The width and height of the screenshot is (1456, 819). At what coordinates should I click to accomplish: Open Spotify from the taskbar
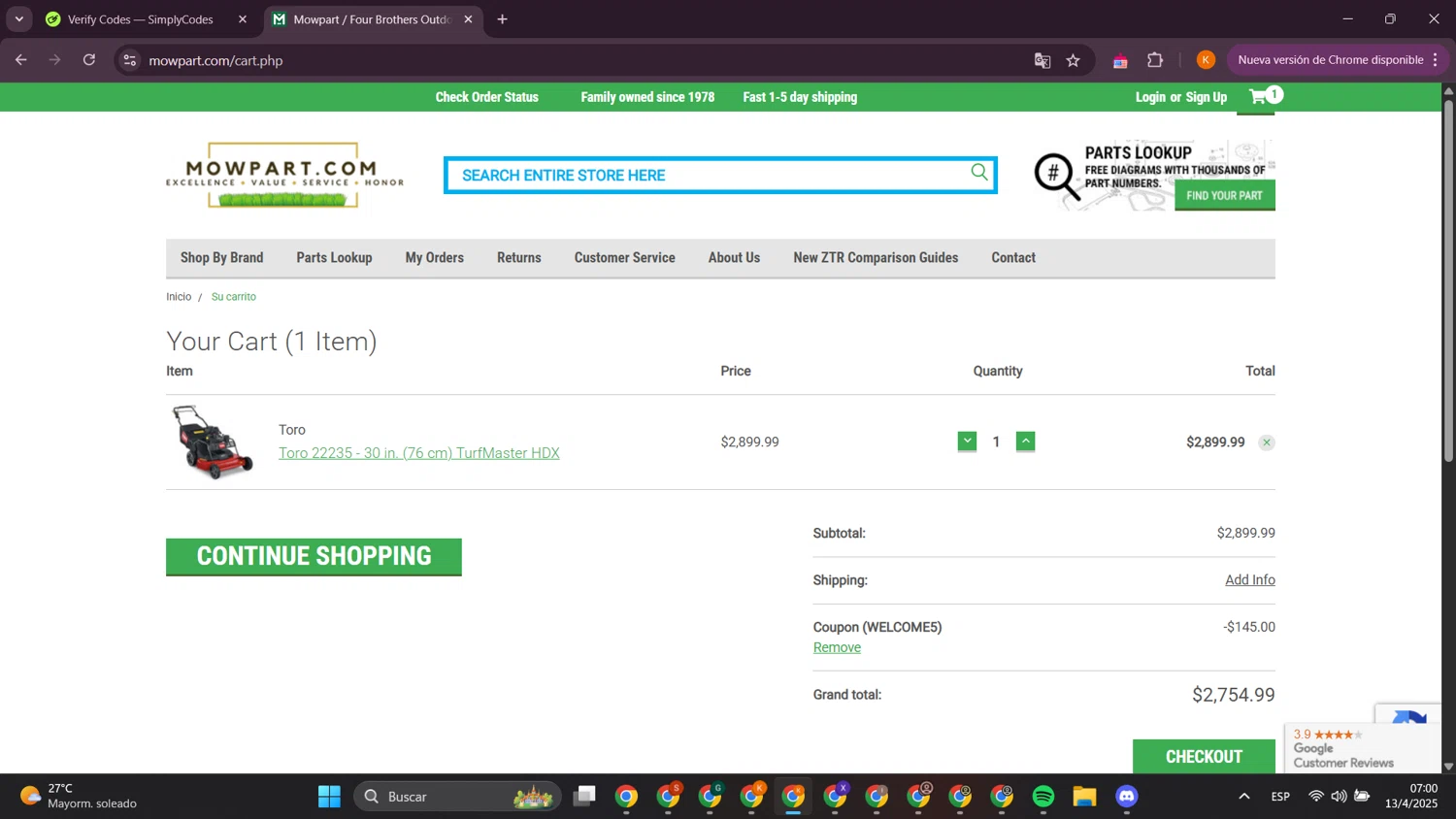(1043, 797)
